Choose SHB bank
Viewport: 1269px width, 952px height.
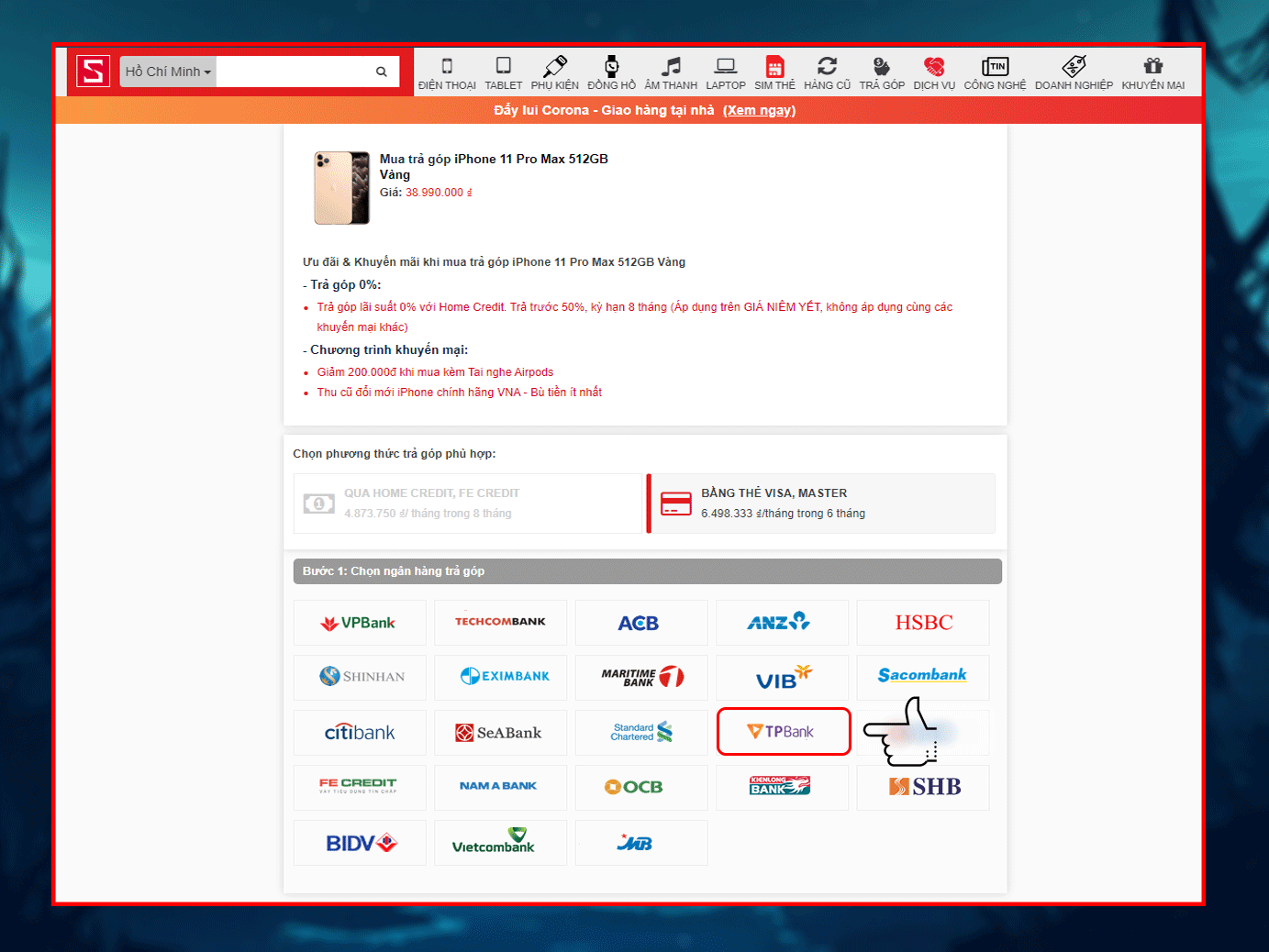pyautogui.click(x=923, y=788)
